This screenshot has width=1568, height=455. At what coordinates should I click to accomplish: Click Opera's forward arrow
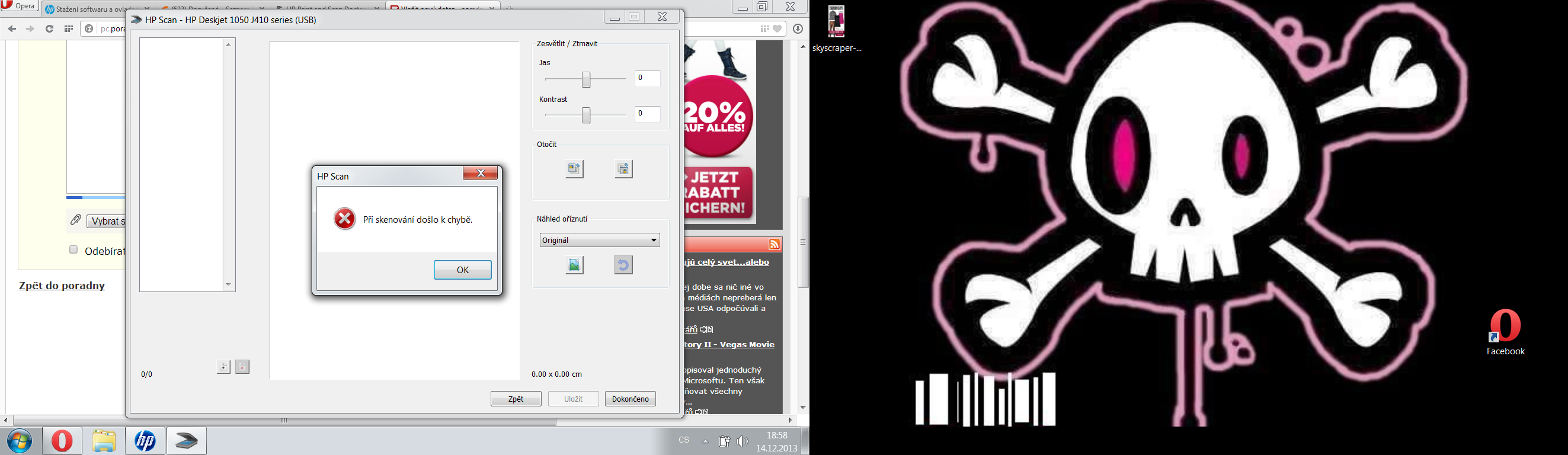tap(30, 28)
